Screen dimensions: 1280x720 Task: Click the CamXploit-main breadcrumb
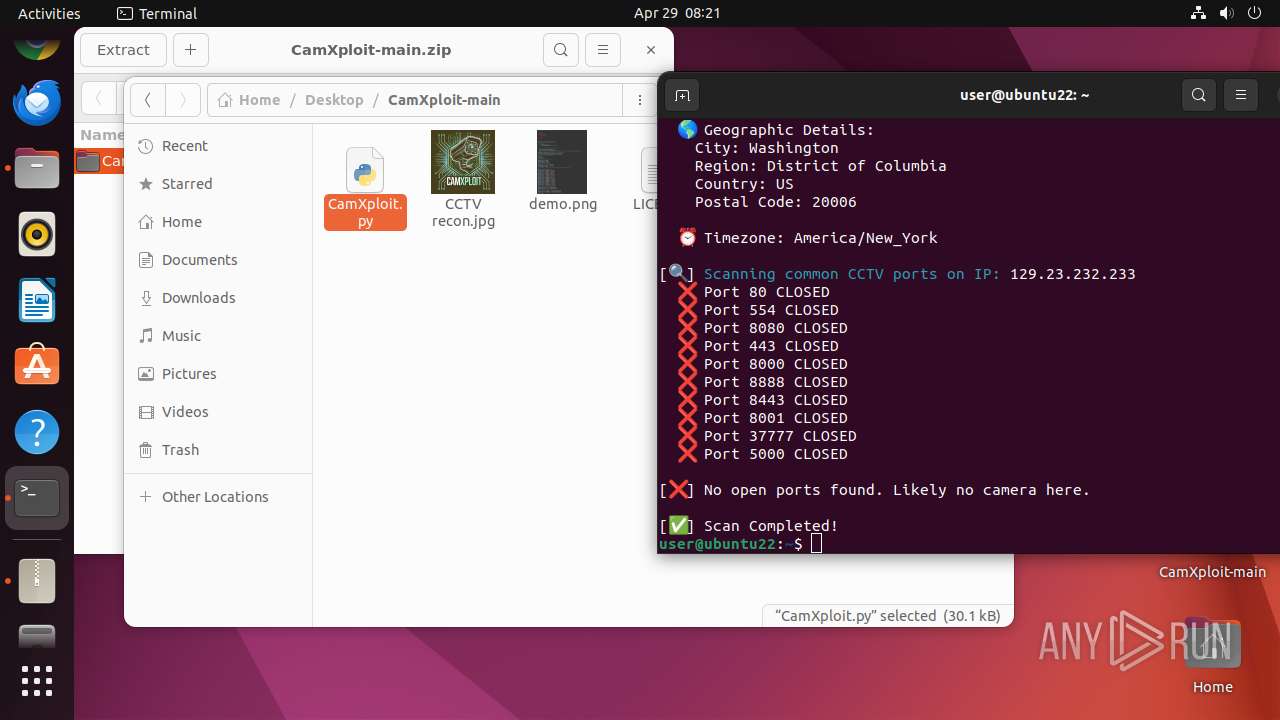coord(444,100)
